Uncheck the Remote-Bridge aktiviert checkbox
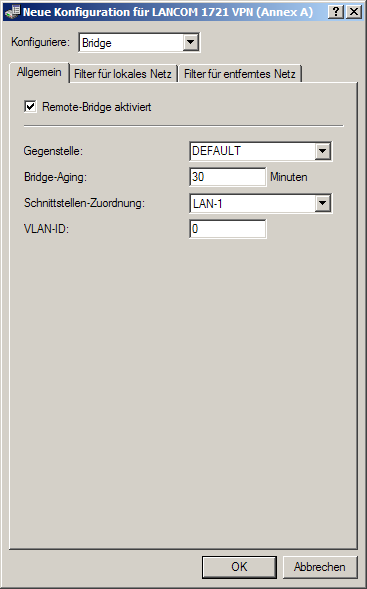 pos(30,107)
